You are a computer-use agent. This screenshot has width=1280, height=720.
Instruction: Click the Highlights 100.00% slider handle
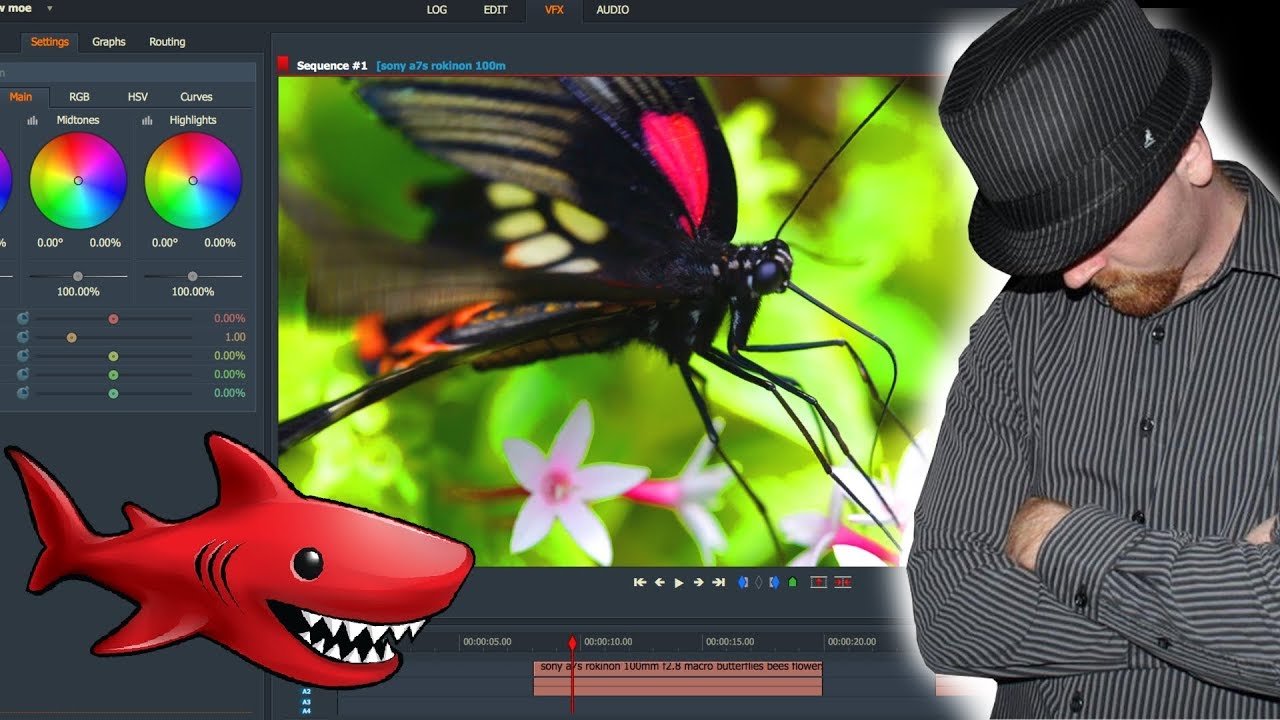192,276
